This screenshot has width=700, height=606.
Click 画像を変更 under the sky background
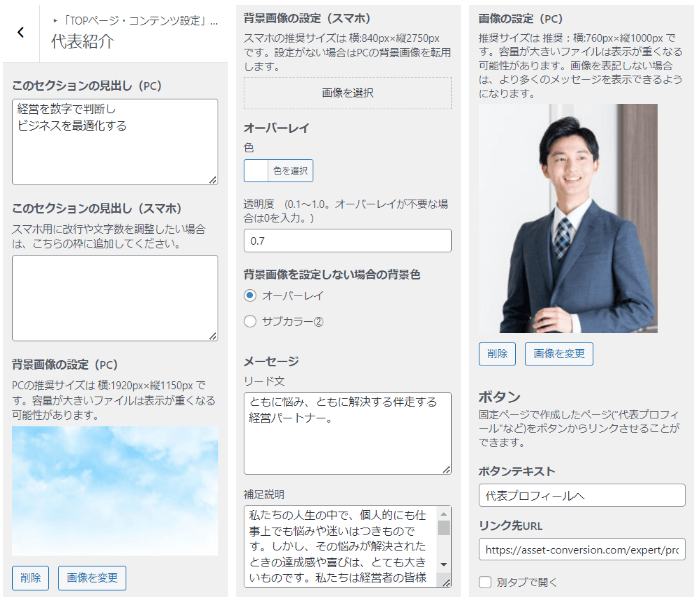pos(92,578)
